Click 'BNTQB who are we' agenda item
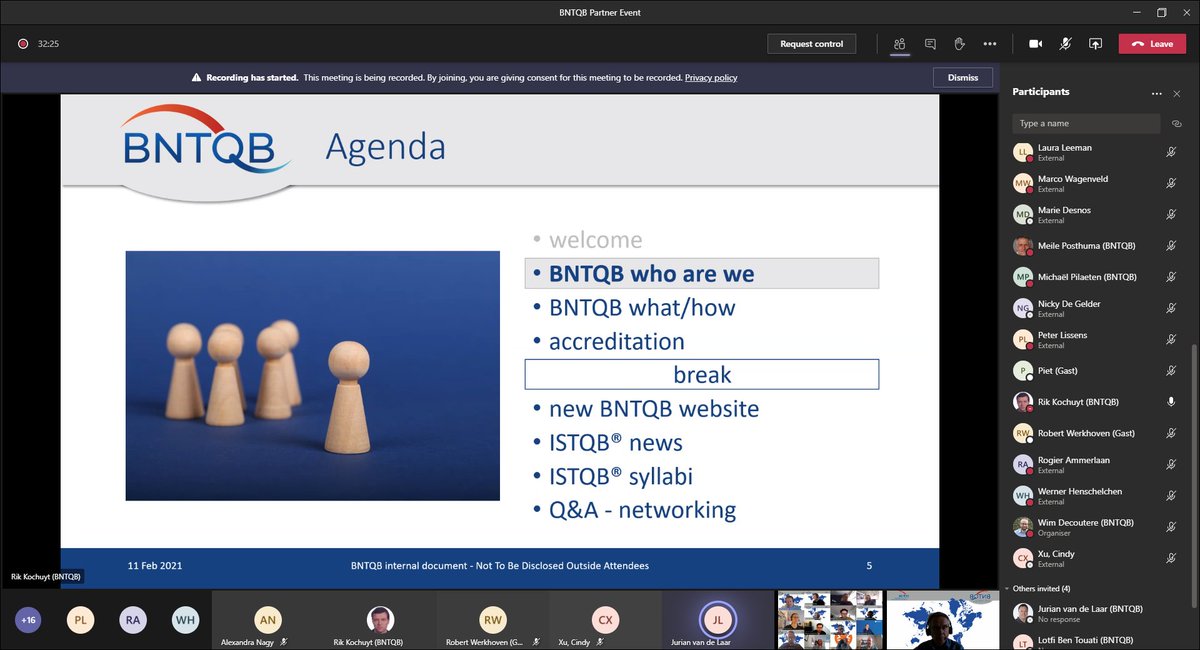1200x650 pixels. 702,274
